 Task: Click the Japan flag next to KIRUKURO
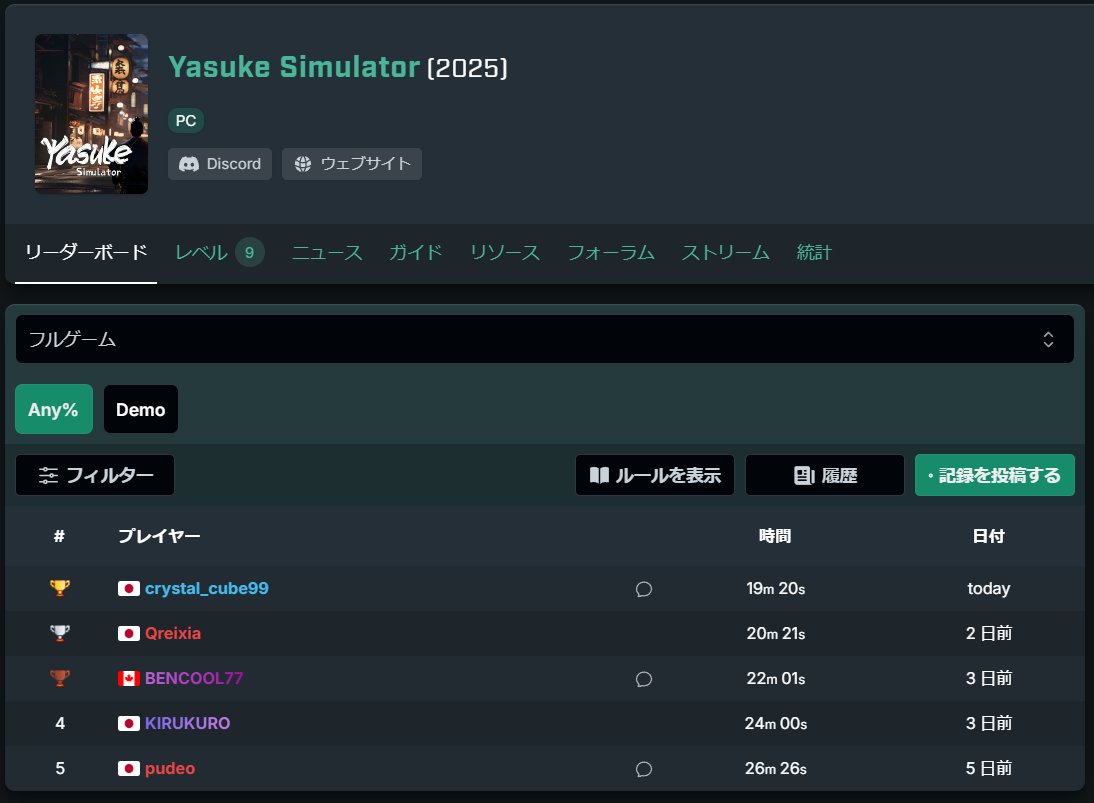point(128,723)
